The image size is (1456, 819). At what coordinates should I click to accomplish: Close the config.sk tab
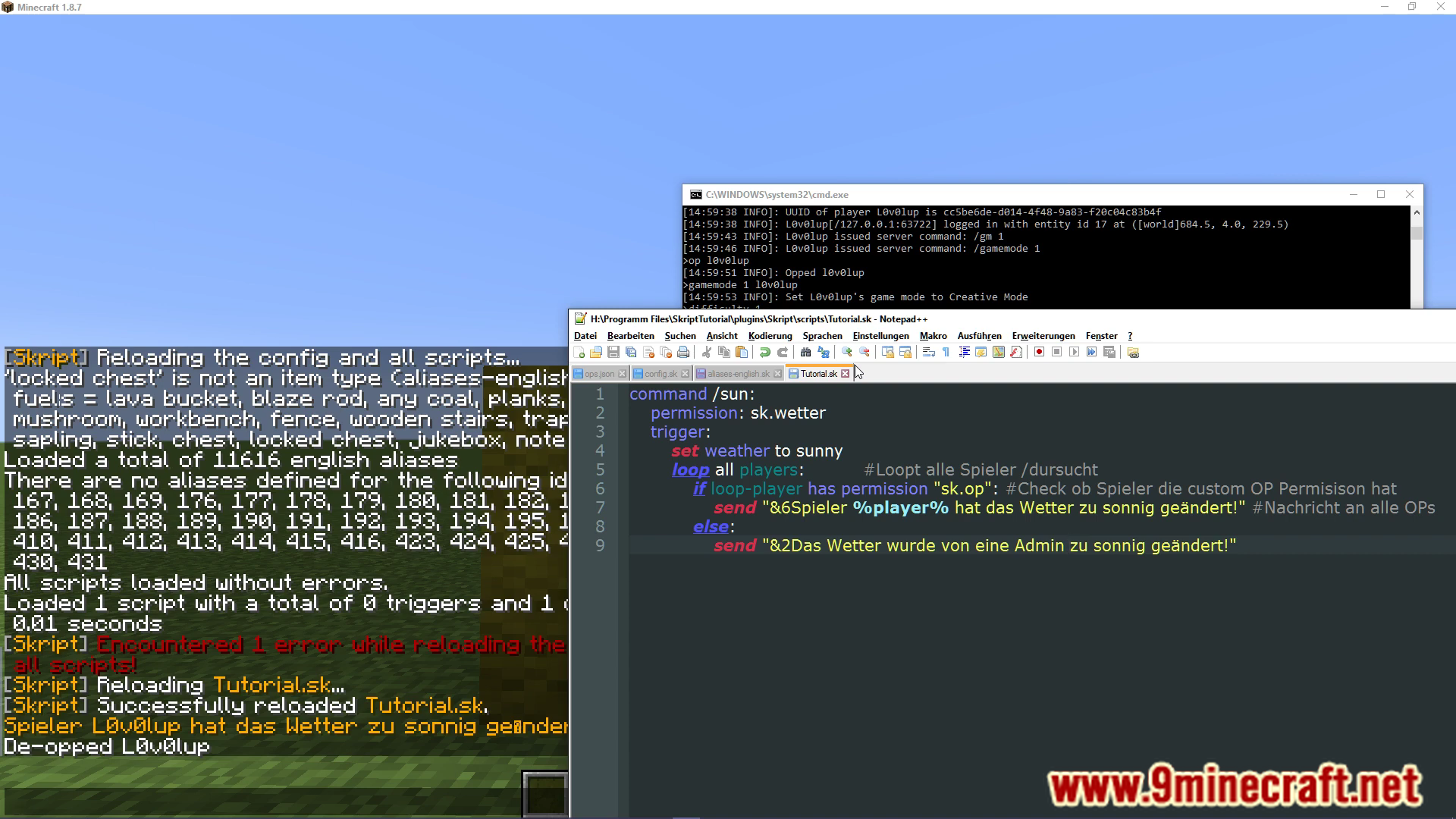pos(686,374)
